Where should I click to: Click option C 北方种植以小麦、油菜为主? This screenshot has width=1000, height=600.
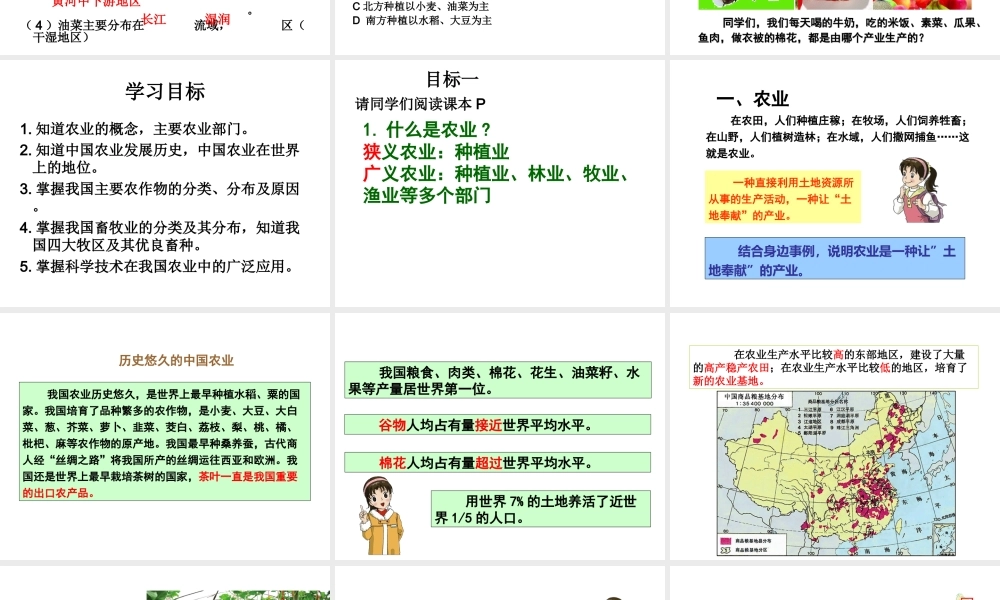[x=421, y=6]
